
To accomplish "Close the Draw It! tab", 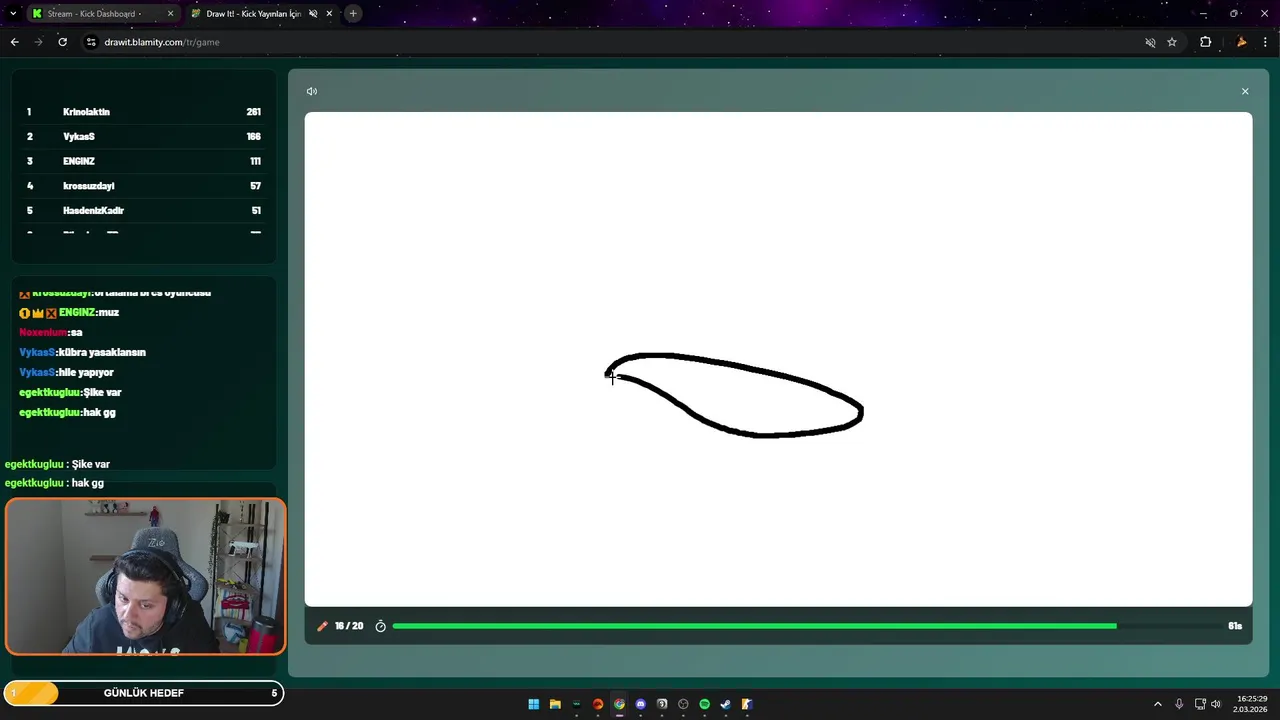I will pyautogui.click(x=329, y=14).
